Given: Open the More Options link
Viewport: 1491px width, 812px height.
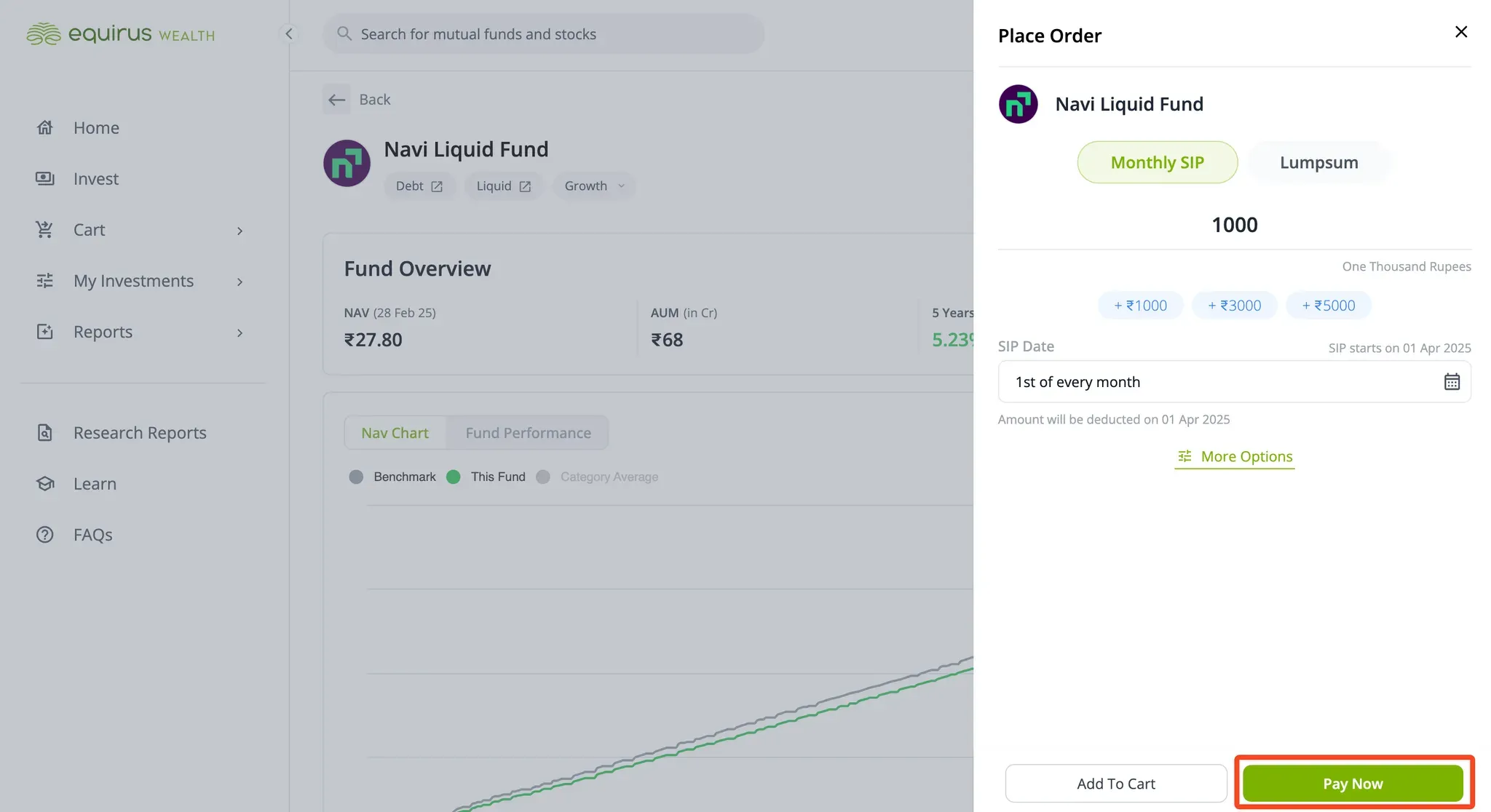Looking at the screenshot, I should tap(1235, 457).
